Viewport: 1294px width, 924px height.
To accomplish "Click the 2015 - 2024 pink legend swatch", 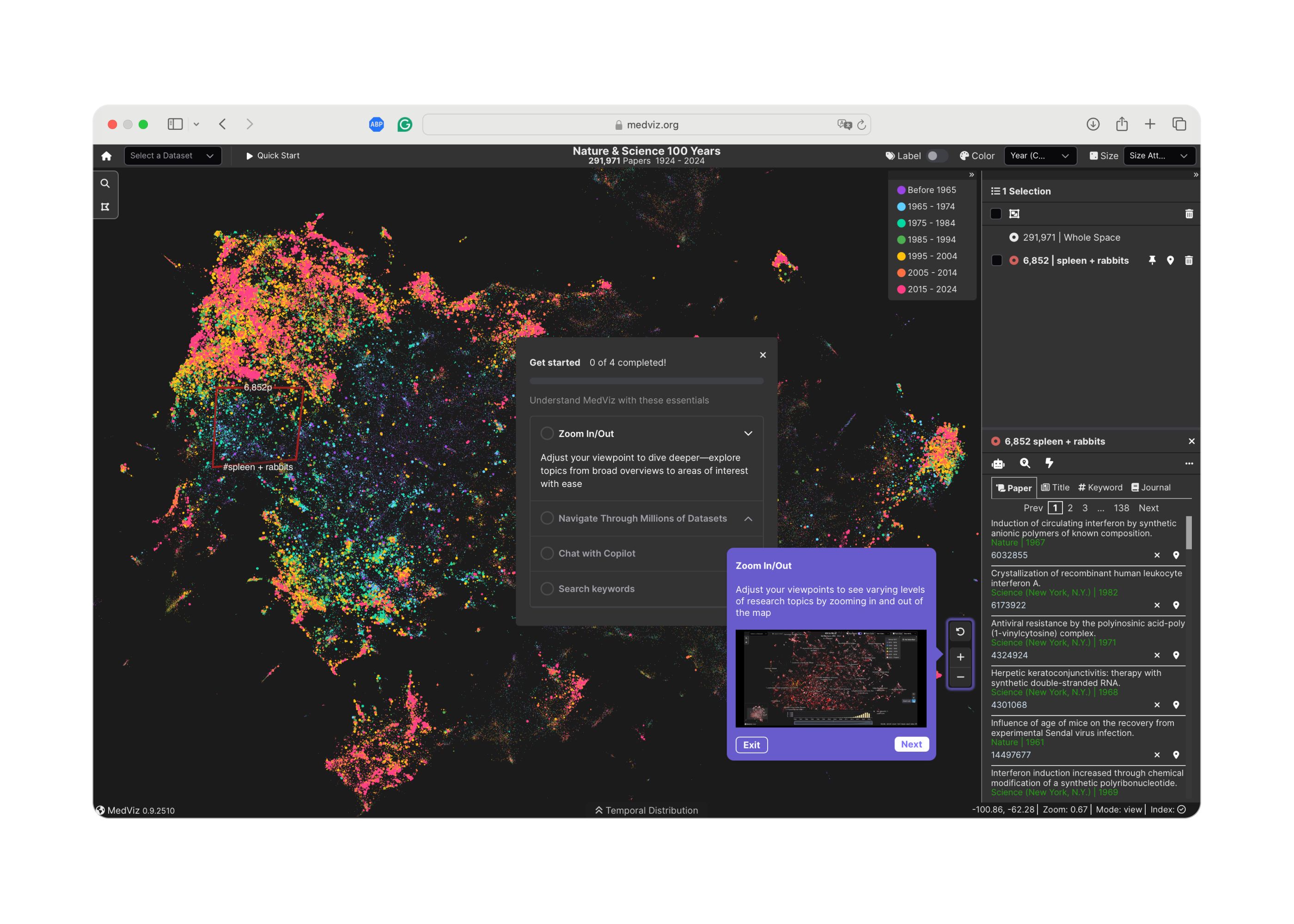I will click(901, 290).
